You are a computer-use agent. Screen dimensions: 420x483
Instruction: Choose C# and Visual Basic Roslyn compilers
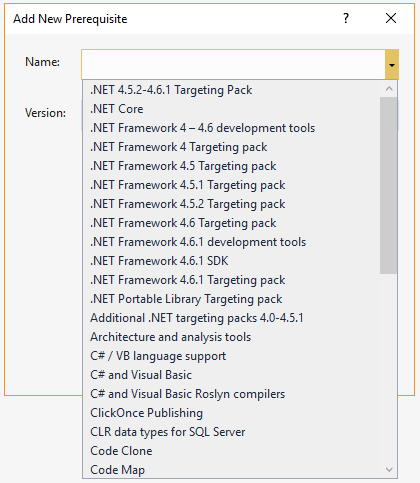click(x=231, y=394)
